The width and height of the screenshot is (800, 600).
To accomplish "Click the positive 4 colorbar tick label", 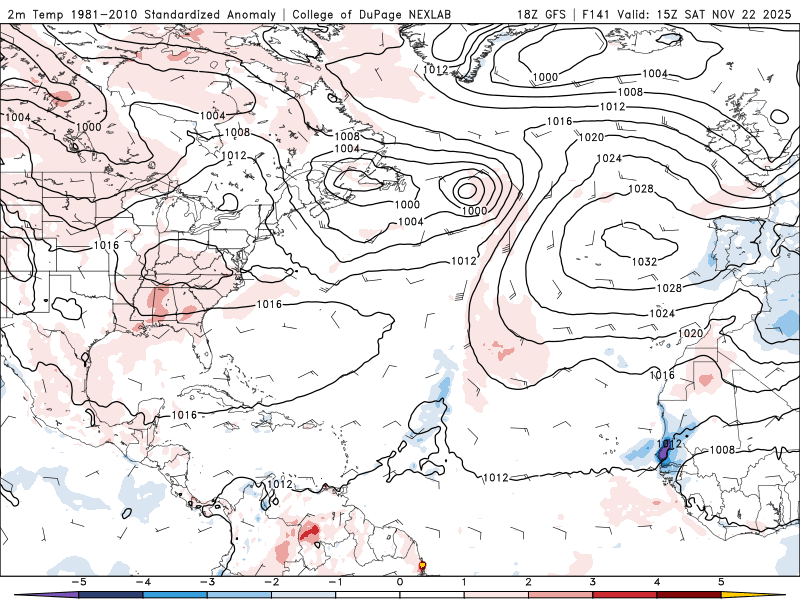I will [657, 582].
